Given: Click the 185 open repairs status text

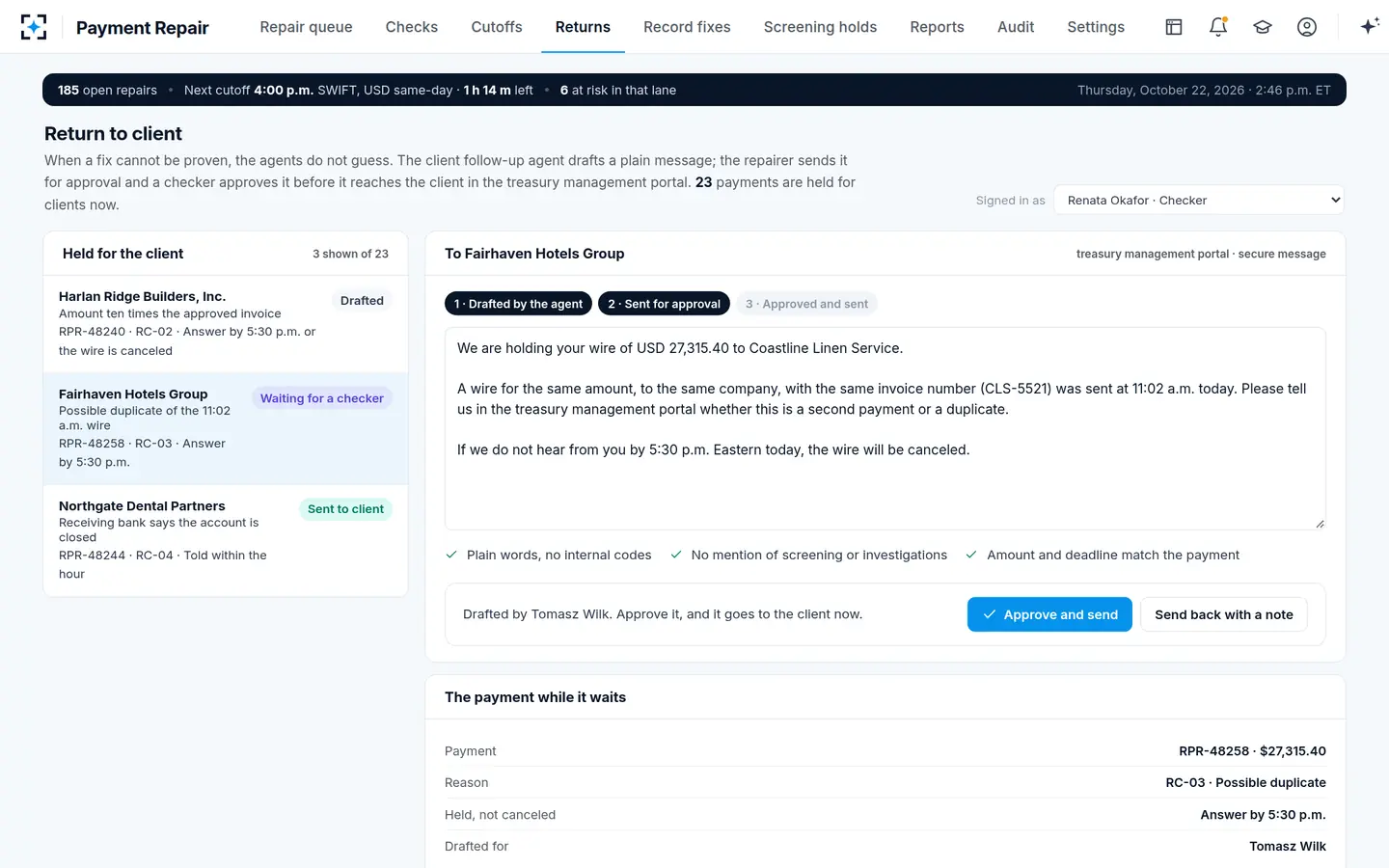Looking at the screenshot, I should point(107,90).
